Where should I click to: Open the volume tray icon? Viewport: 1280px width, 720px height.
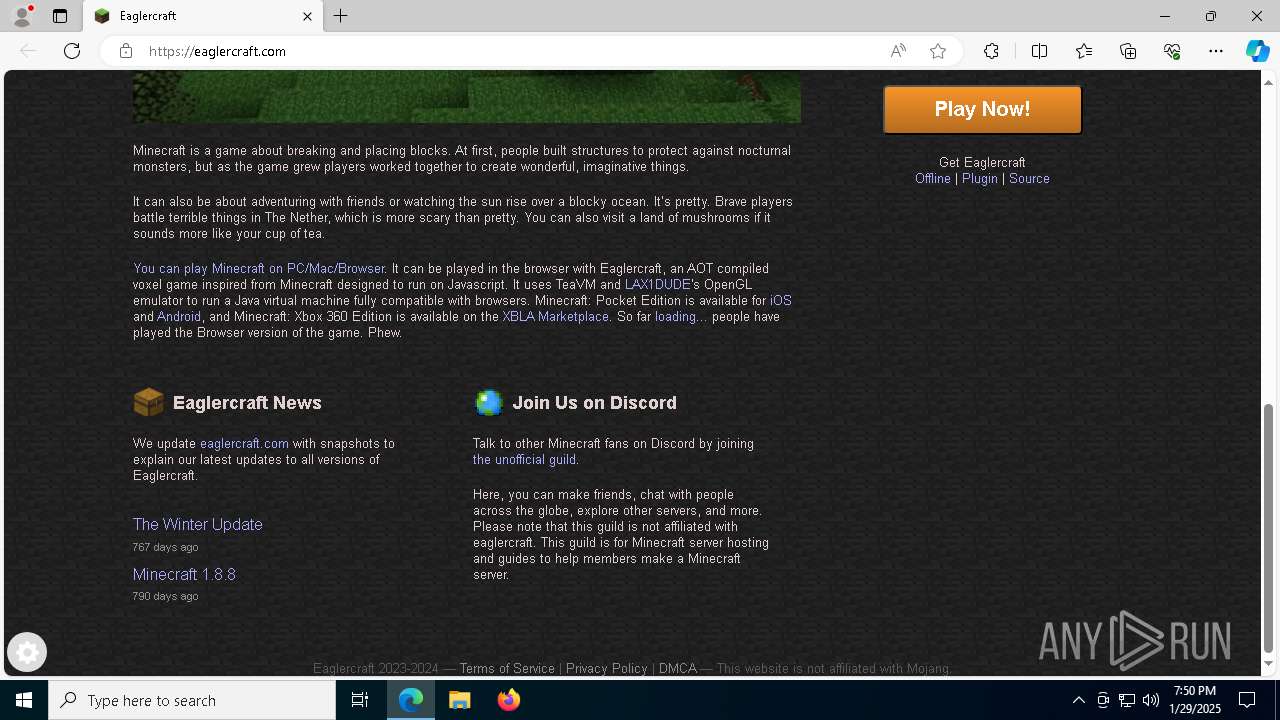click(x=1151, y=700)
